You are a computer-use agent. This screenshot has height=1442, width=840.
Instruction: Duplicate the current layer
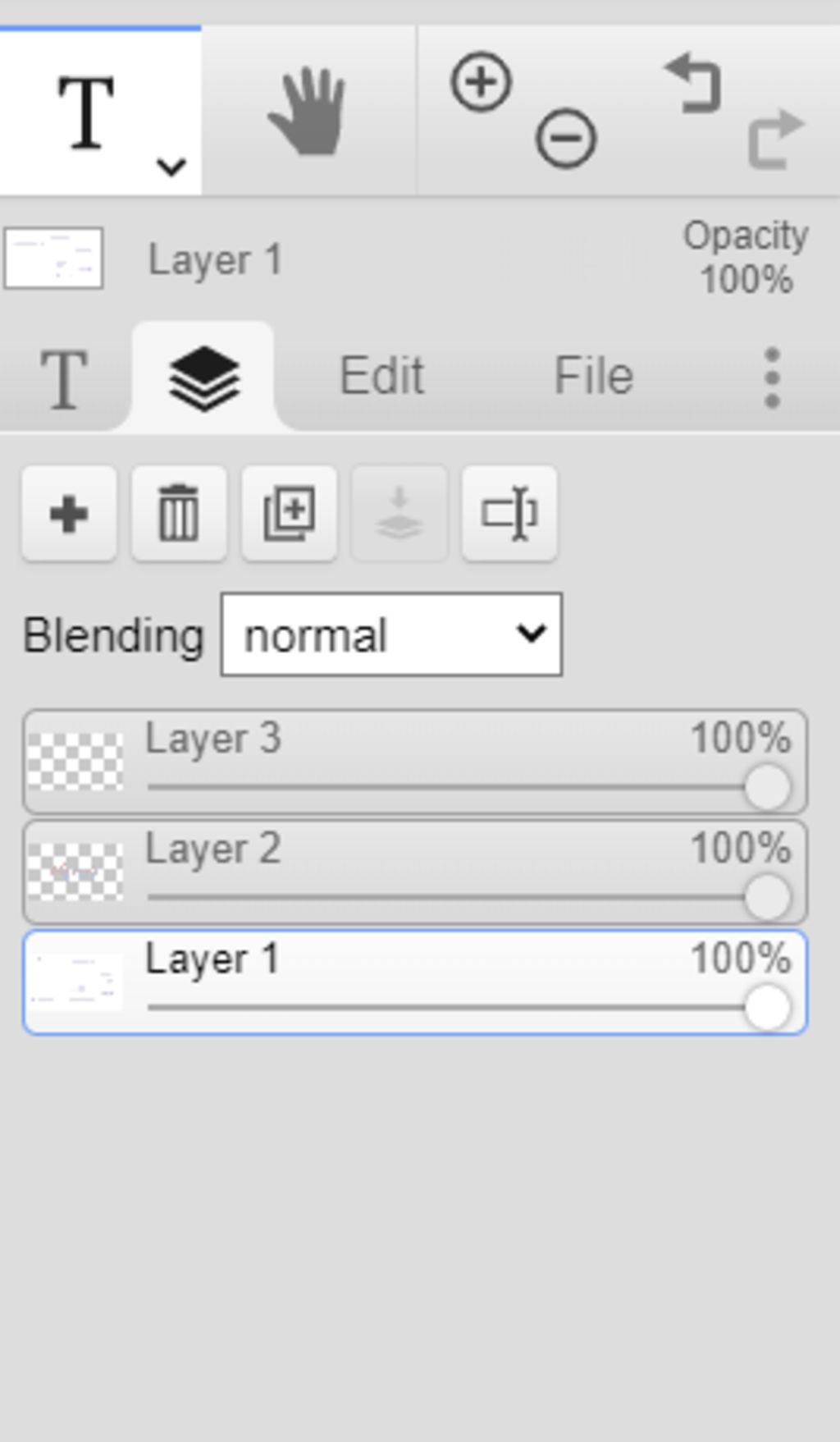coord(289,514)
